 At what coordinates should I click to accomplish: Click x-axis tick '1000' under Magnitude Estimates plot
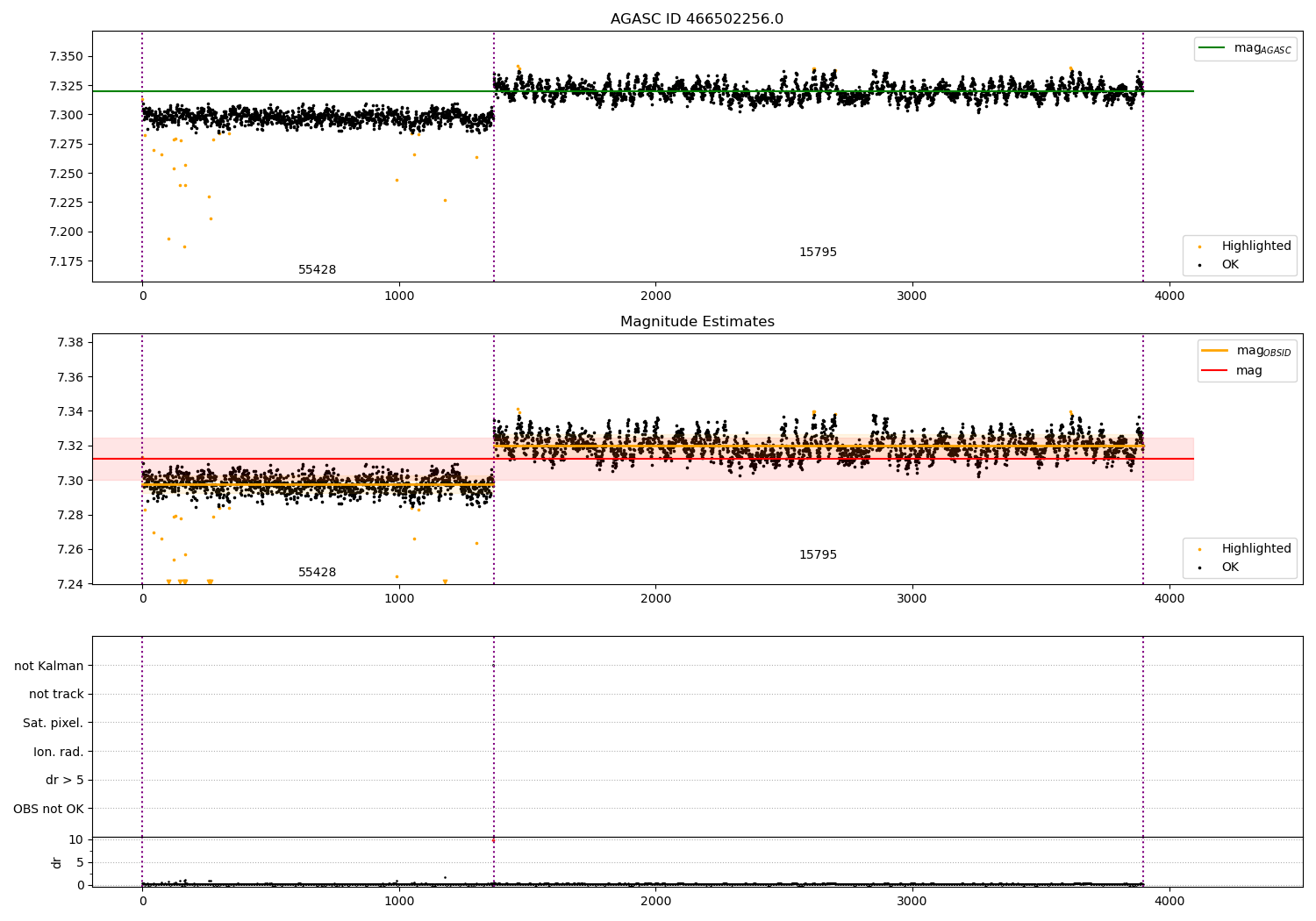399,599
